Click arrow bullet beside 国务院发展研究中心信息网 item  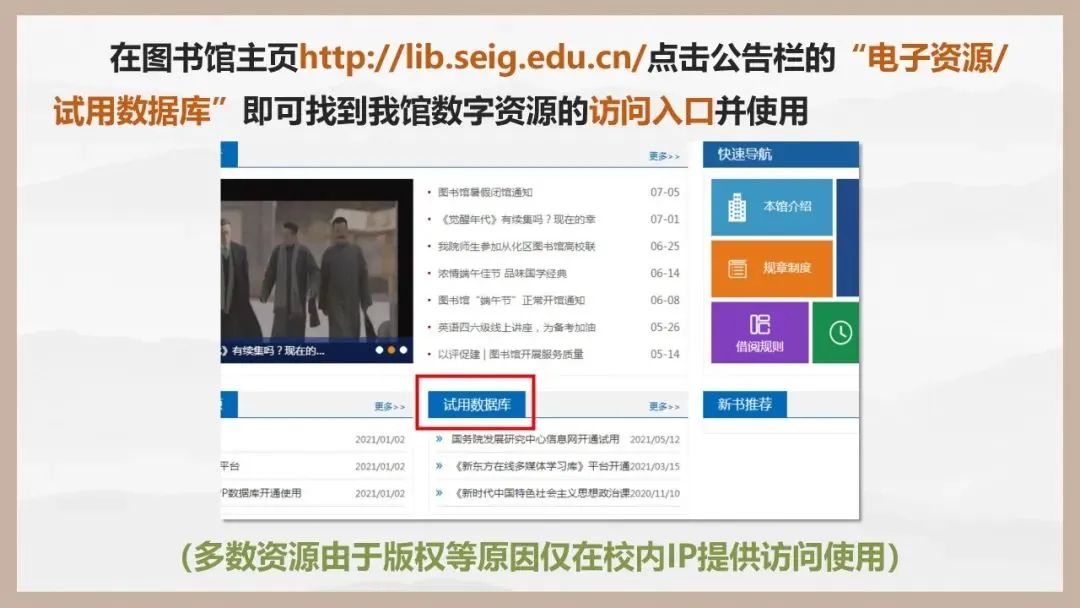click(x=439, y=439)
